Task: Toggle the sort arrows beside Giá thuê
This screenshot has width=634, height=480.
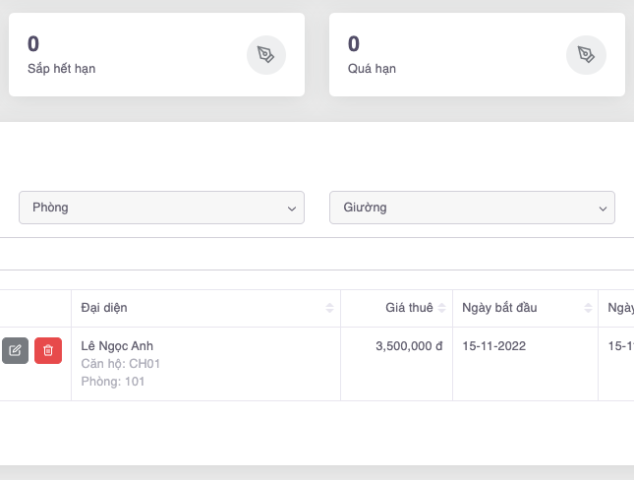Action: pyautogui.click(x=443, y=308)
